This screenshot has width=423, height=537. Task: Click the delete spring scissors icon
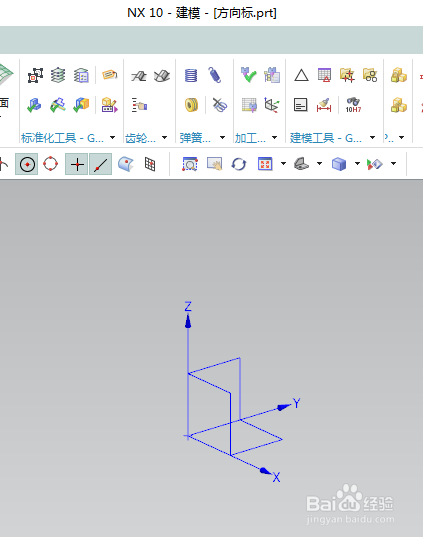coord(219,105)
